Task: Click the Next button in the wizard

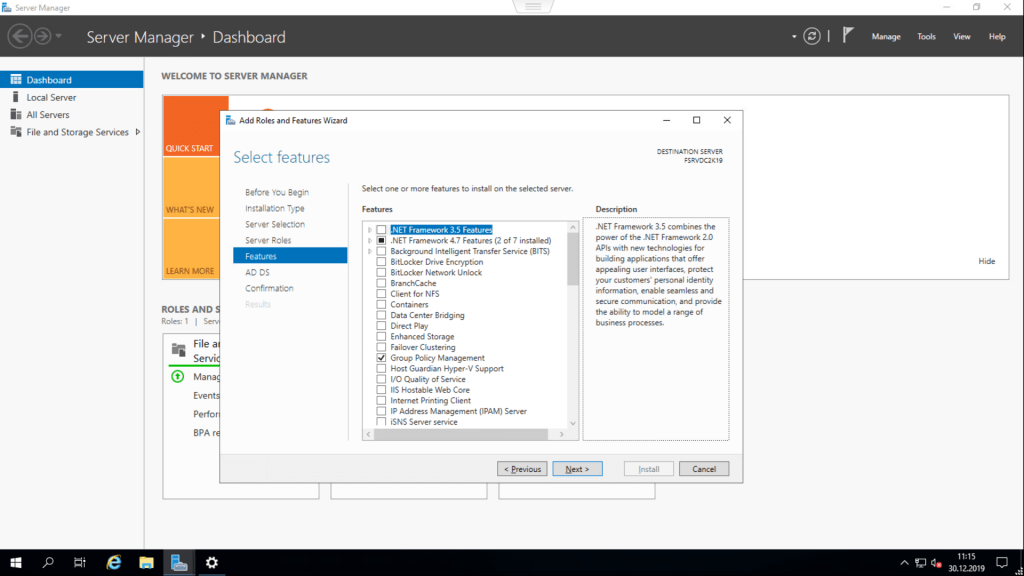Action: [x=577, y=469]
